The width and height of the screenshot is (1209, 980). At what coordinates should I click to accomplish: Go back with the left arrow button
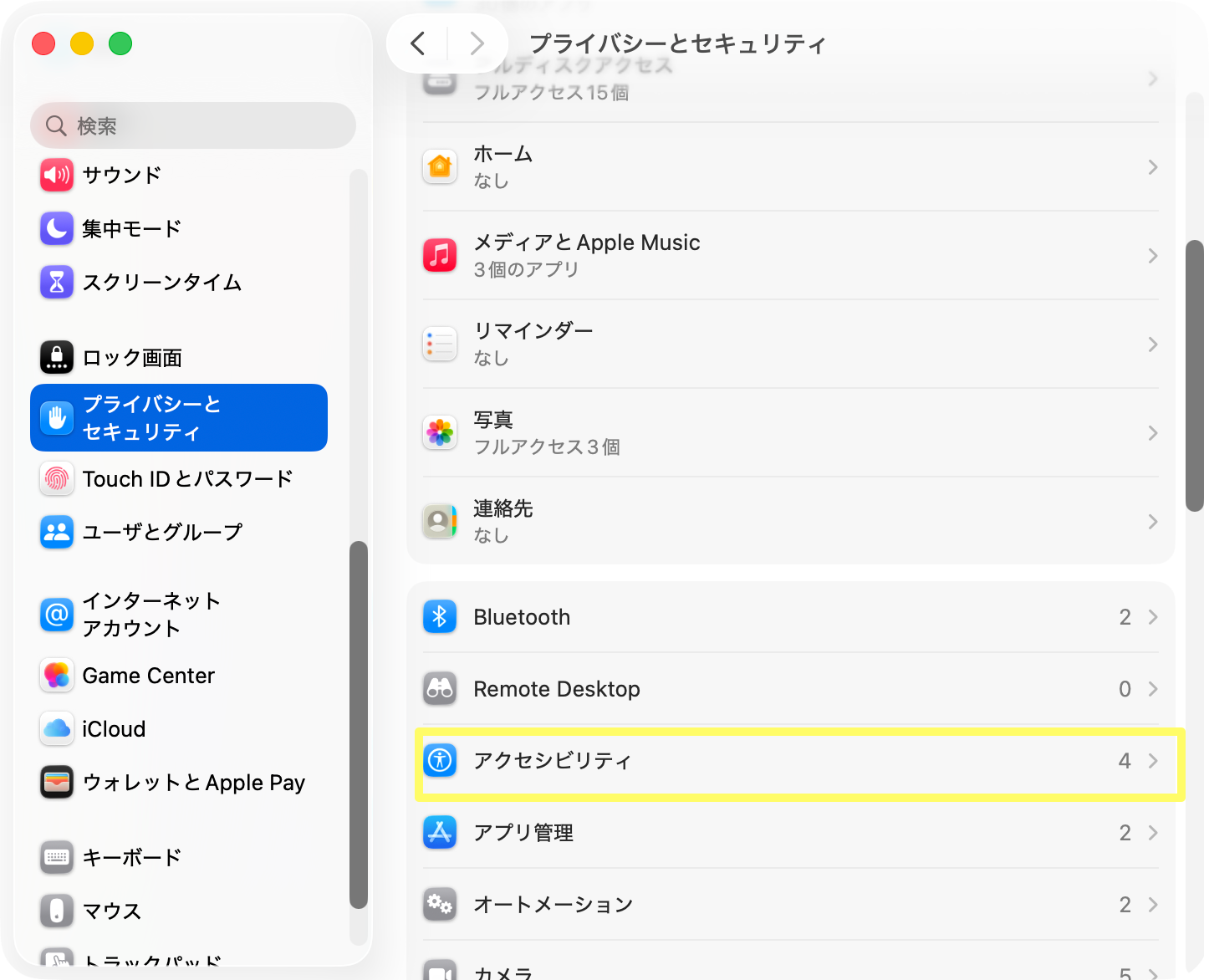[418, 43]
